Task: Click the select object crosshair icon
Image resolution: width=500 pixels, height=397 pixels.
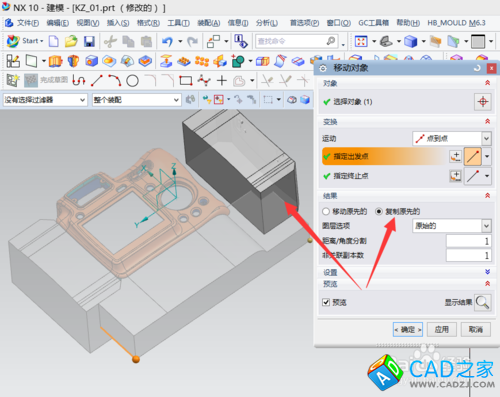Action: click(x=483, y=102)
